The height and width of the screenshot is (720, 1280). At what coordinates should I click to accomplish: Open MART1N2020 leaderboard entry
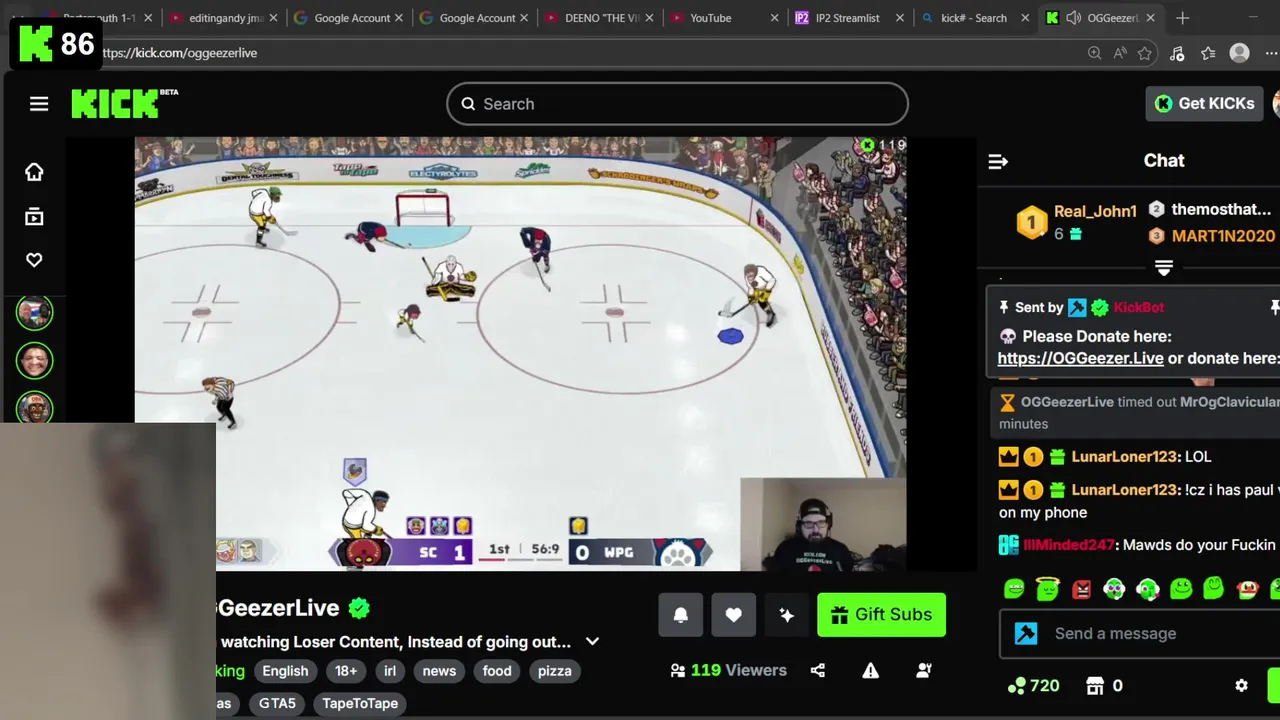(1212, 236)
